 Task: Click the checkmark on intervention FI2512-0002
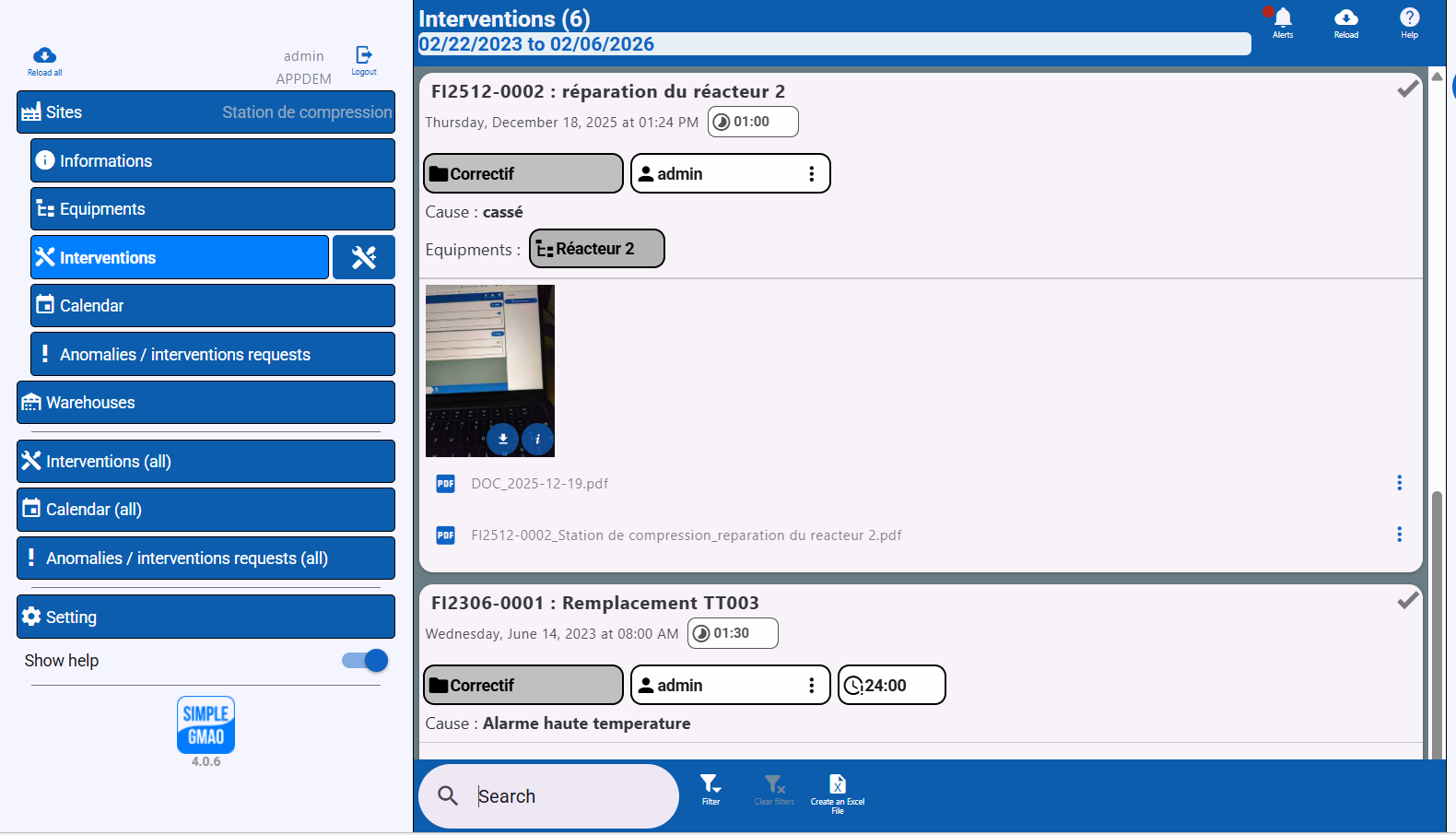[1408, 88]
